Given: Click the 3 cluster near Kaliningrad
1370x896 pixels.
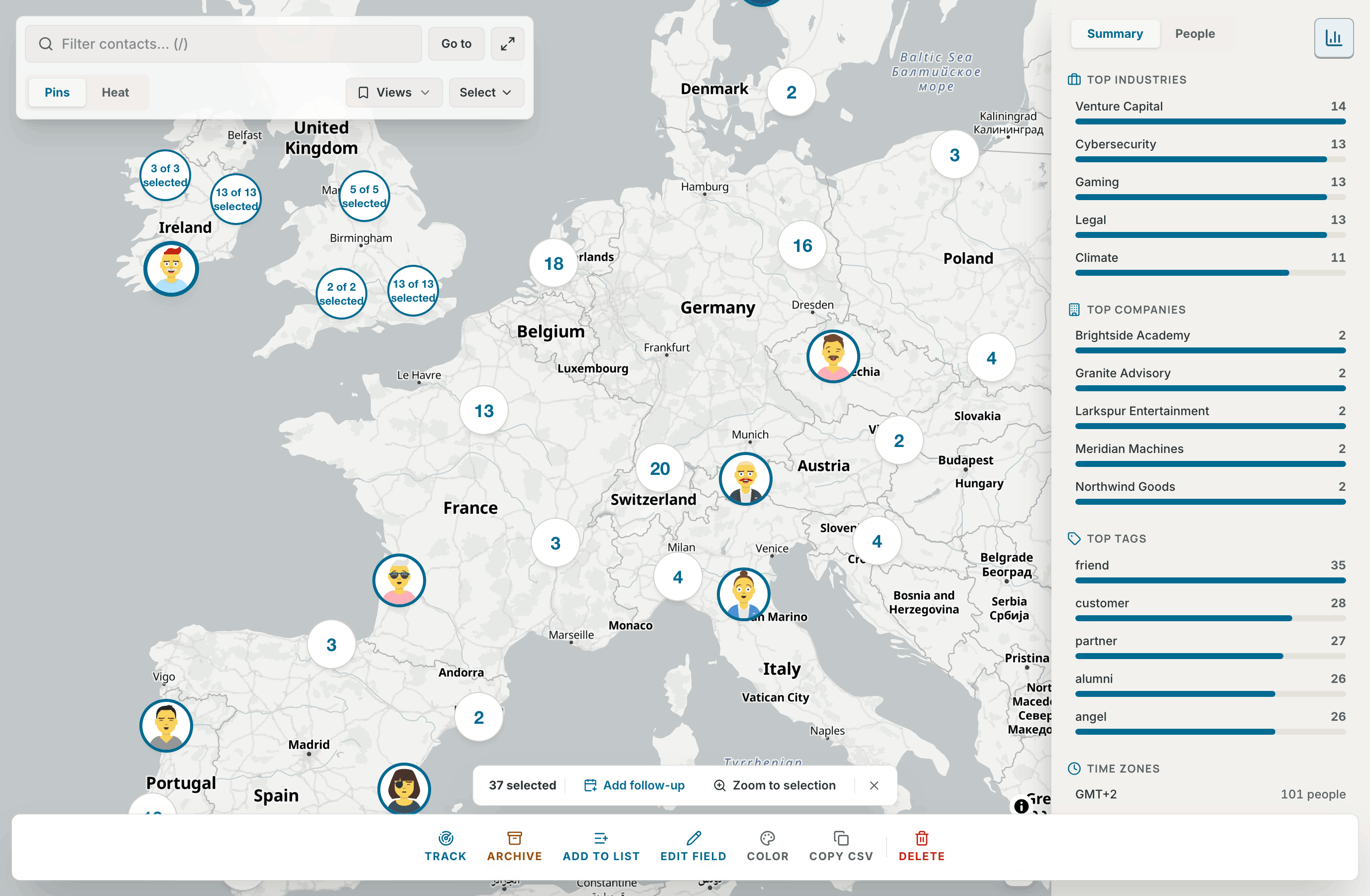Looking at the screenshot, I should (x=955, y=155).
